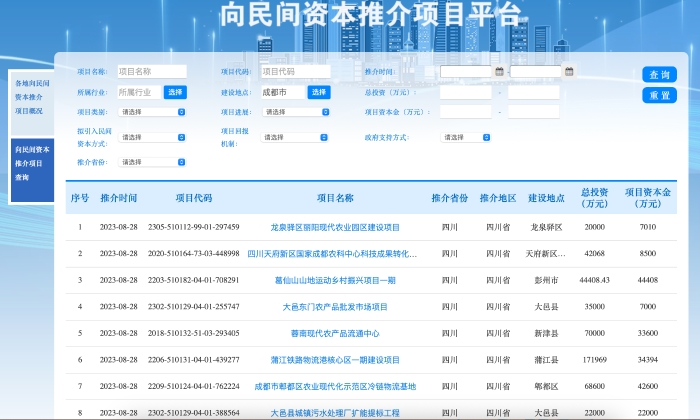The height and width of the screenshot is (420, 700).
Task: Open the end date calendar picker
Action: tap(569, 72)
